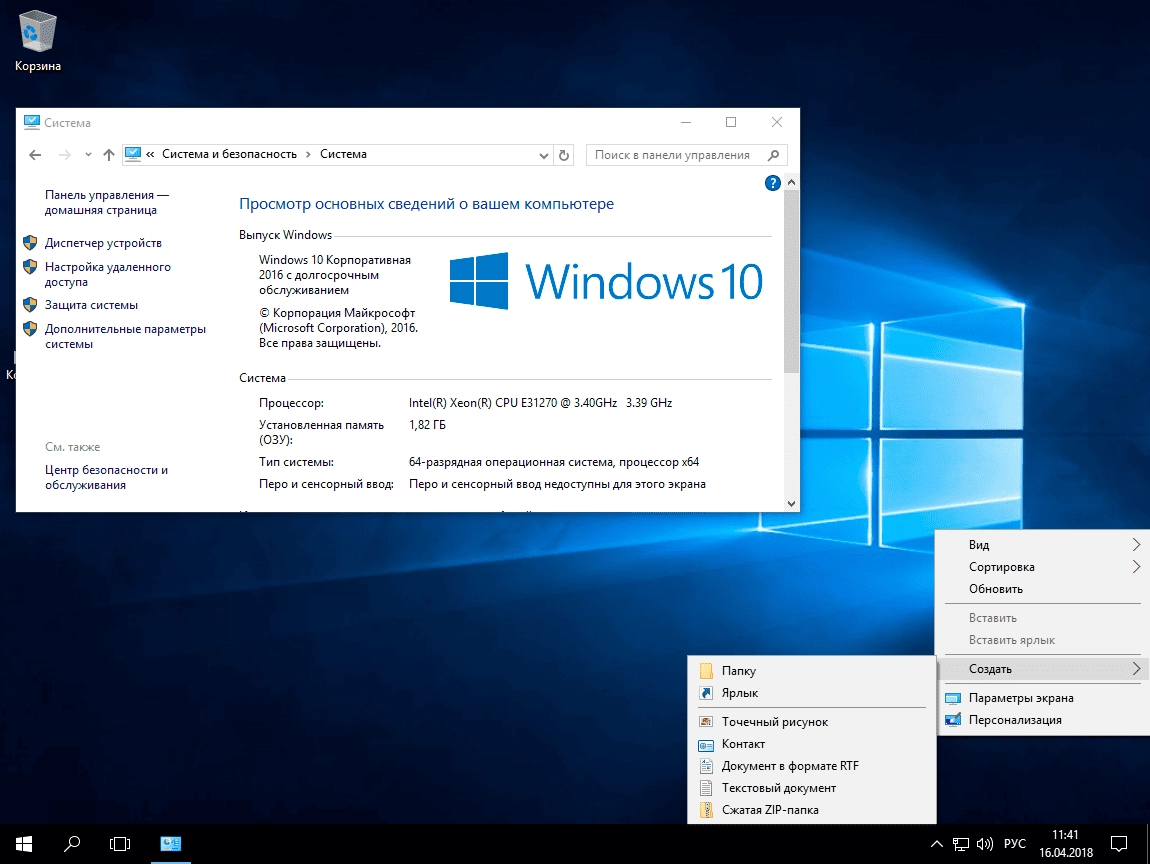Image resolution: width=1150 pixels, height=864 pixels.
Task: Show hidden tray icons chevron
Action: tap(937, 844)
